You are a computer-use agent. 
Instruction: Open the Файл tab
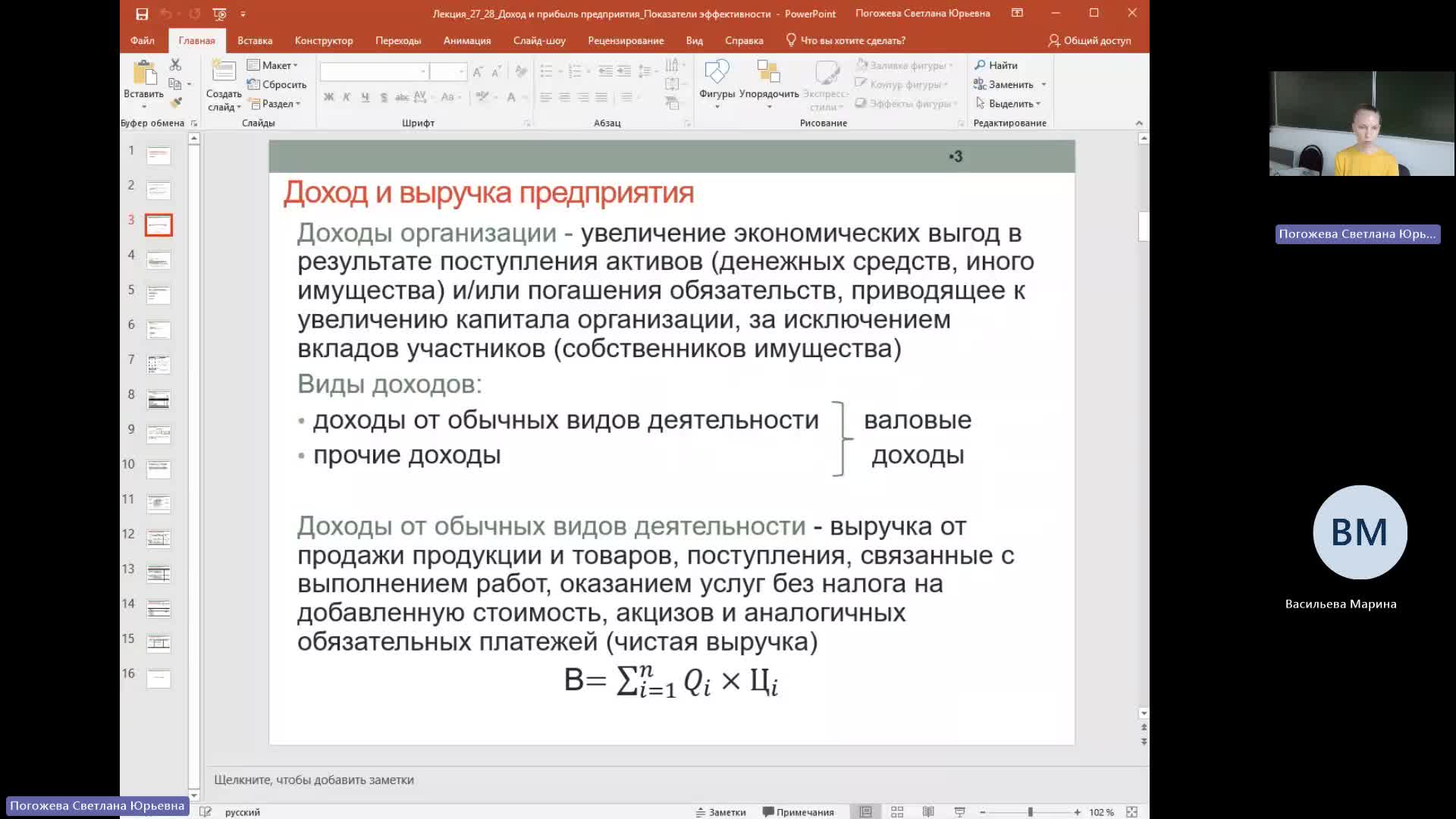(142, 40)
